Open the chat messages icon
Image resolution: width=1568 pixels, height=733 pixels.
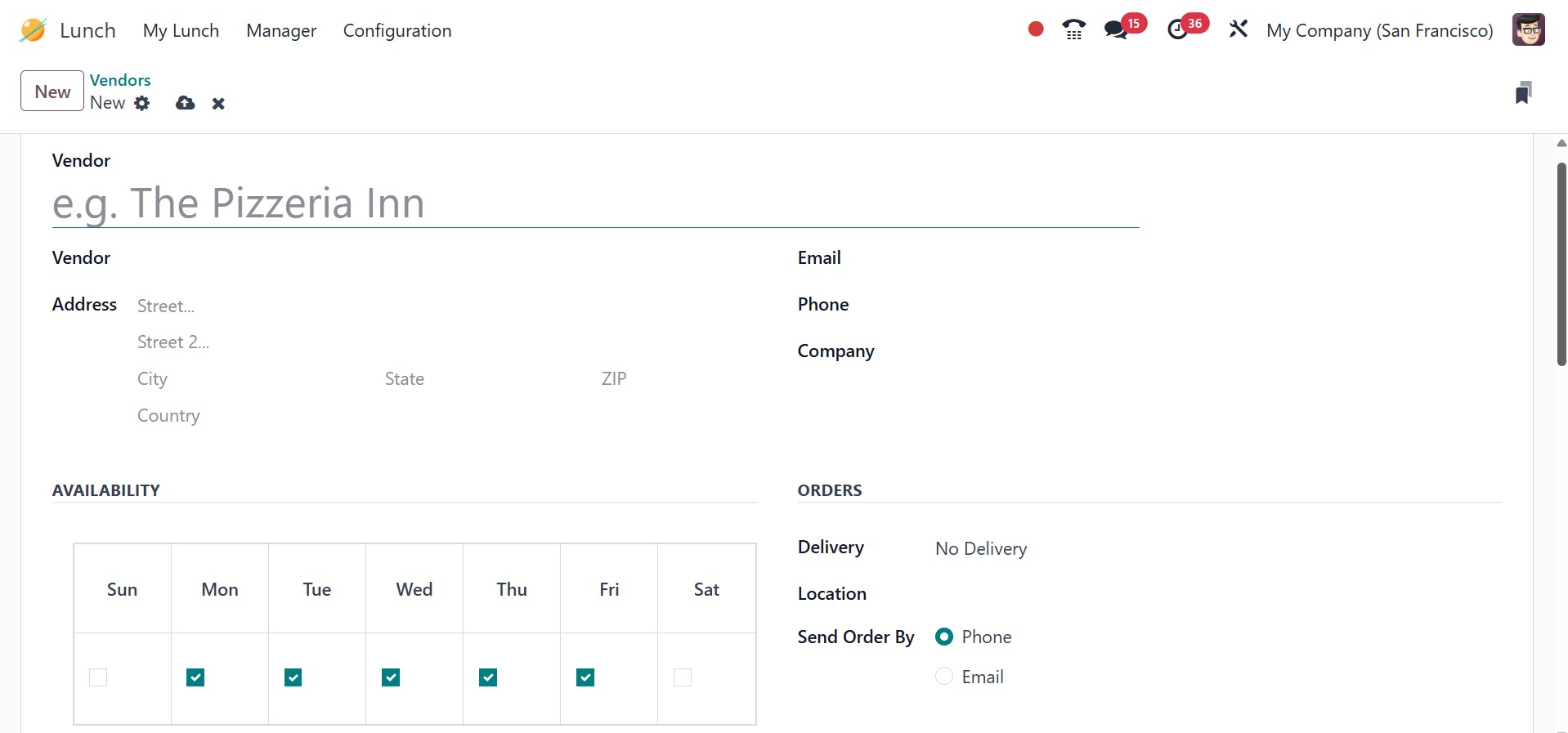(x=1115, y=30)
